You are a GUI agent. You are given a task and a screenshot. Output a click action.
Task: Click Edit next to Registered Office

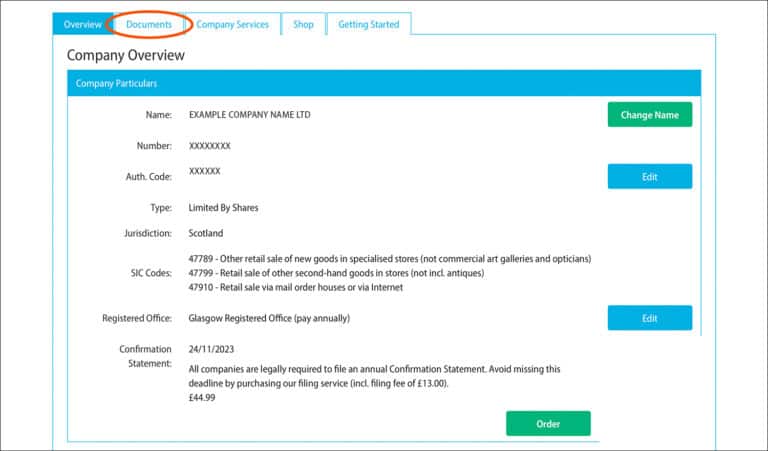pos(649,318)
